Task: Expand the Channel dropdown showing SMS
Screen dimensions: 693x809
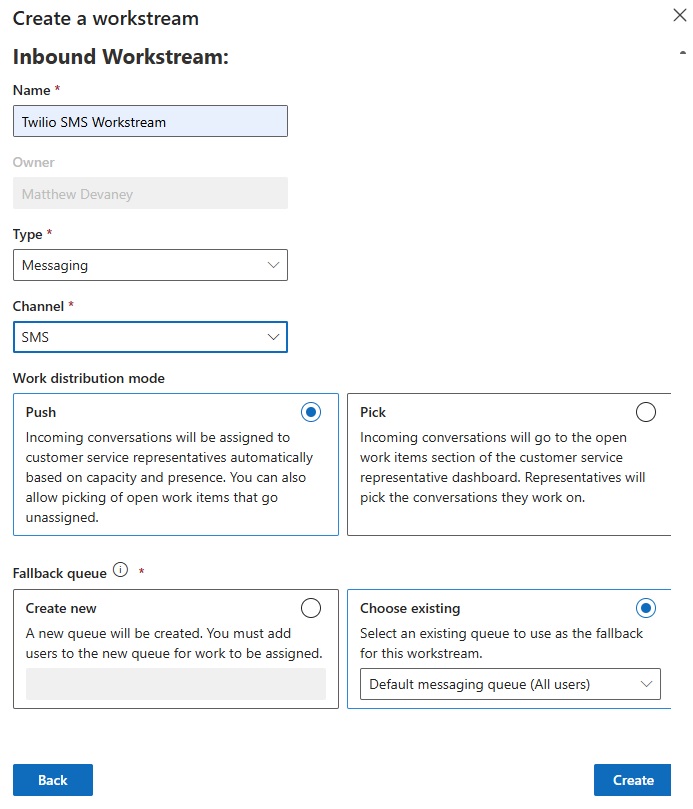Action: tap(150, 337)
